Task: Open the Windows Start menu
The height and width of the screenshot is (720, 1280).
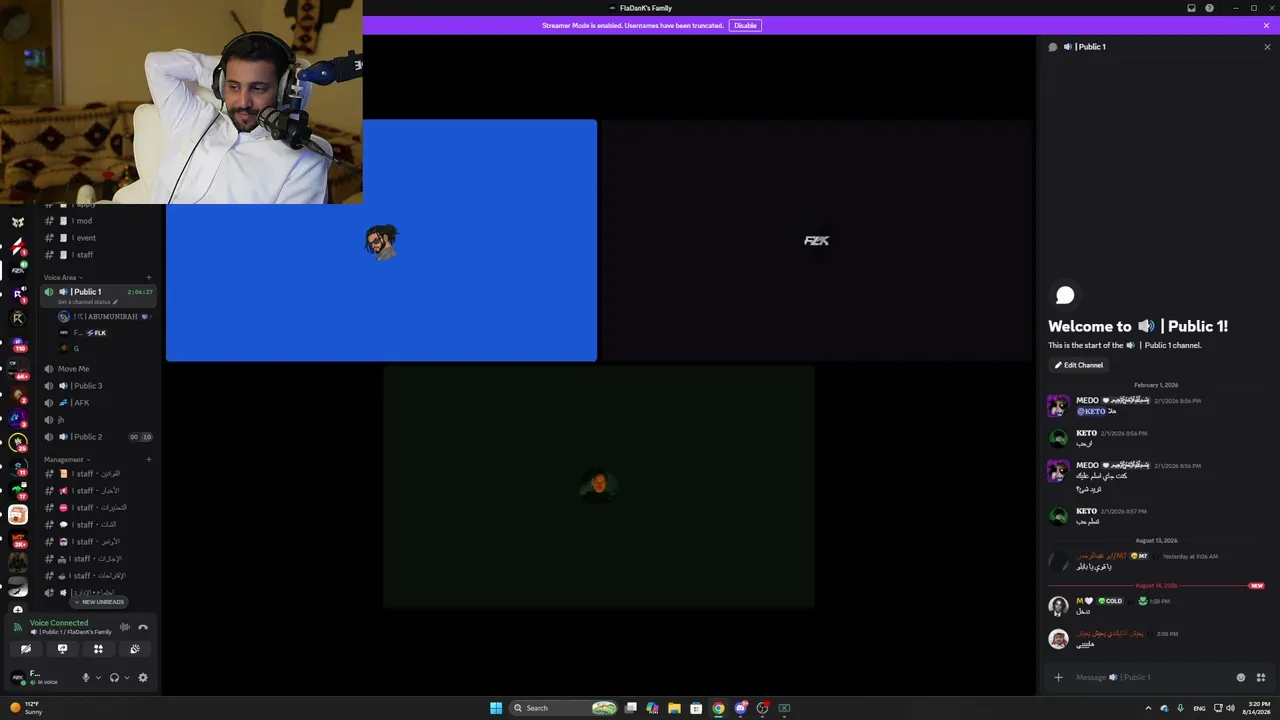Action: point(496,708)
